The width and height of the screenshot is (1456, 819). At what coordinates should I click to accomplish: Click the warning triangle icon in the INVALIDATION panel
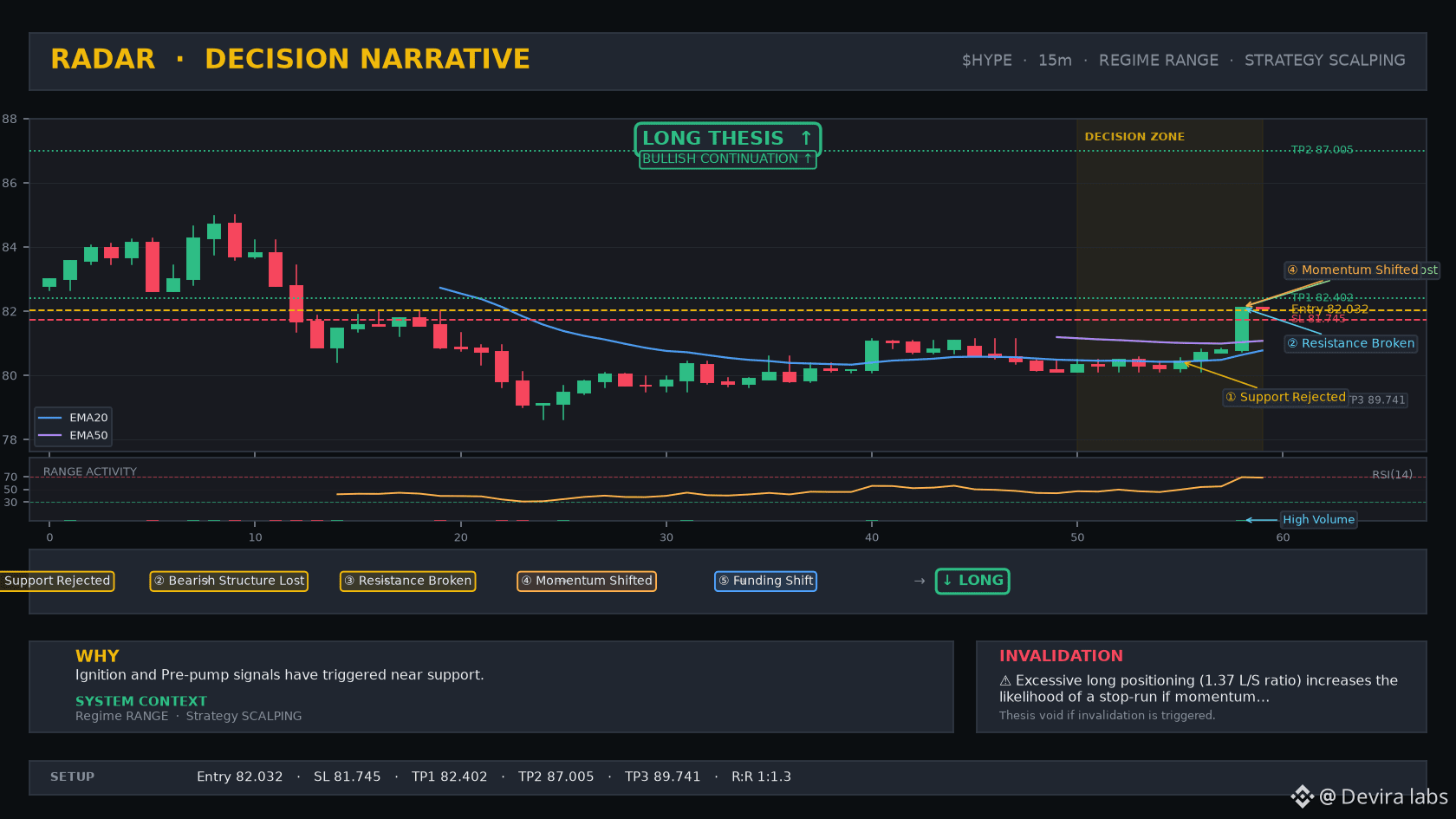click(x=1005, y=681)
